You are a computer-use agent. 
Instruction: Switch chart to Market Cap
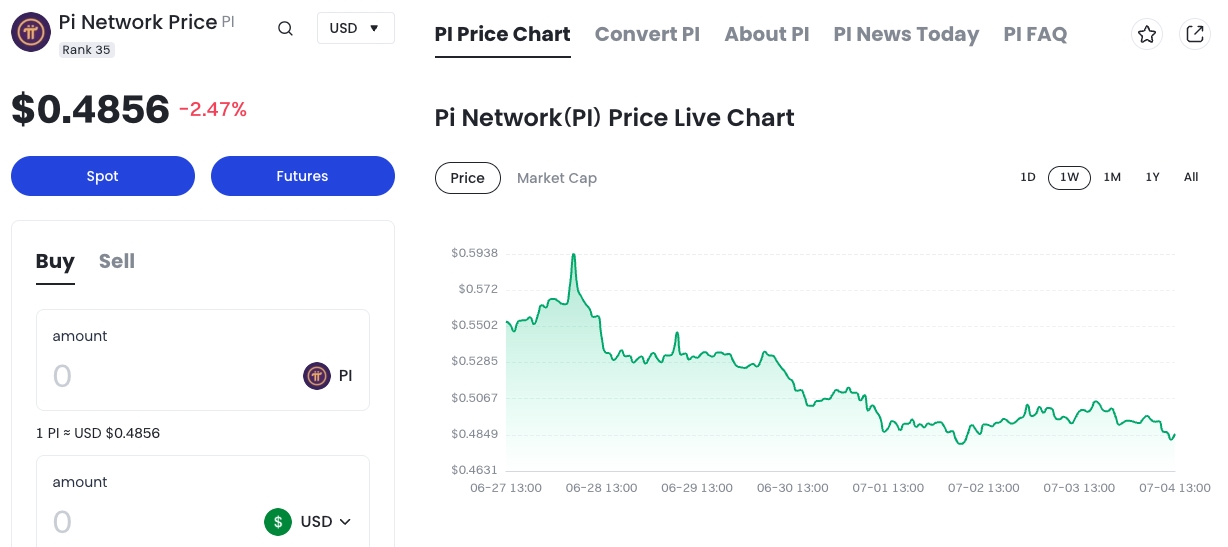point(556,178)
